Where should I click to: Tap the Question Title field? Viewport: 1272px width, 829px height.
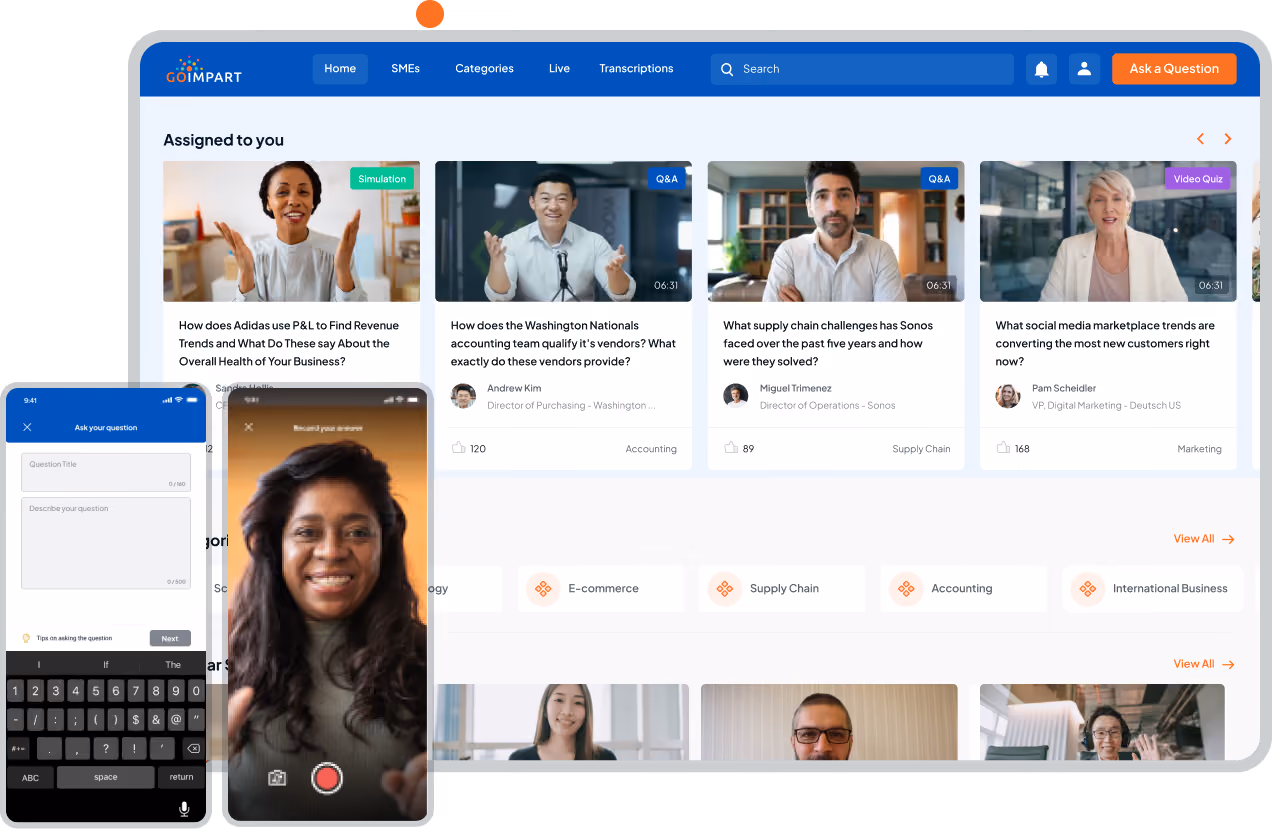click(x=106, y=472)
